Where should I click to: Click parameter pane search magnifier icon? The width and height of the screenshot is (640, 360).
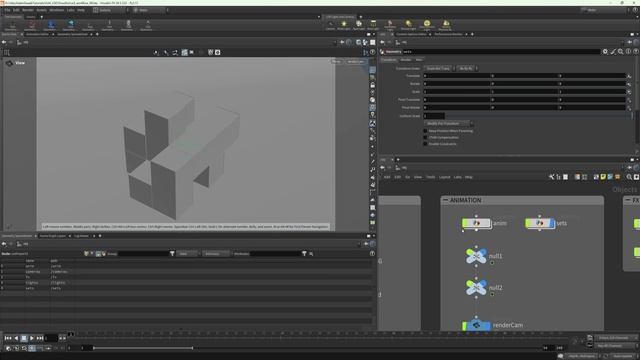click(620, 51)
